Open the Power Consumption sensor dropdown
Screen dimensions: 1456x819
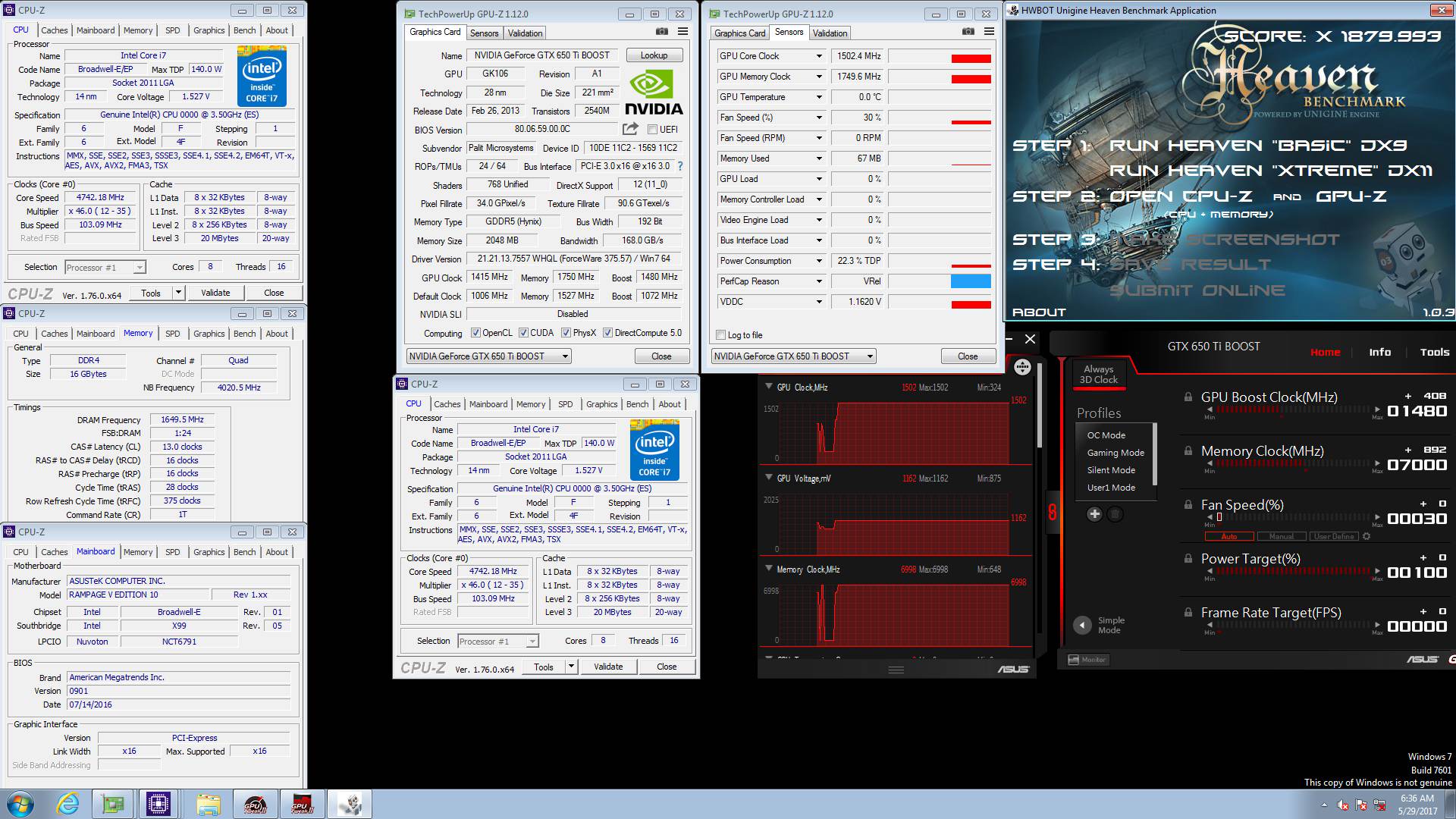coord(819,261)
